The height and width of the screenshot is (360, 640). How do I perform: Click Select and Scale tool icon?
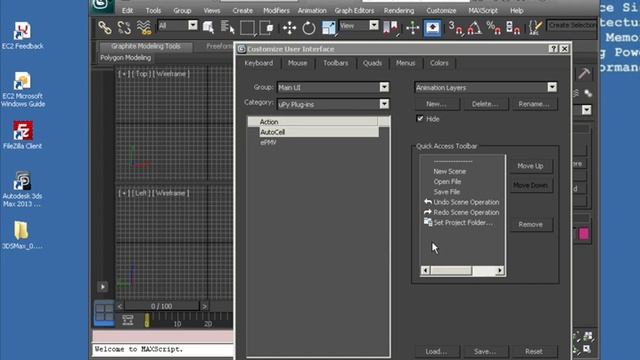[329, 28]
